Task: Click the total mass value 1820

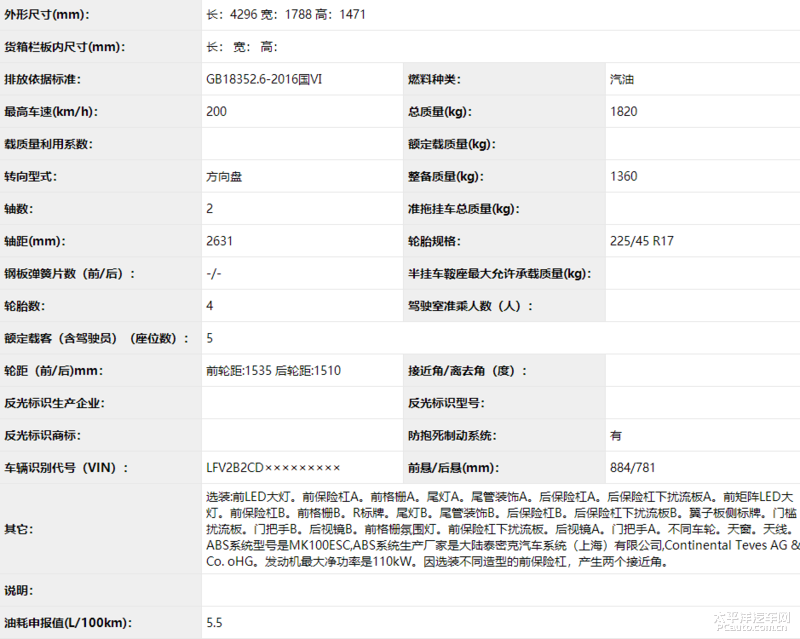Action: (623, 112)
